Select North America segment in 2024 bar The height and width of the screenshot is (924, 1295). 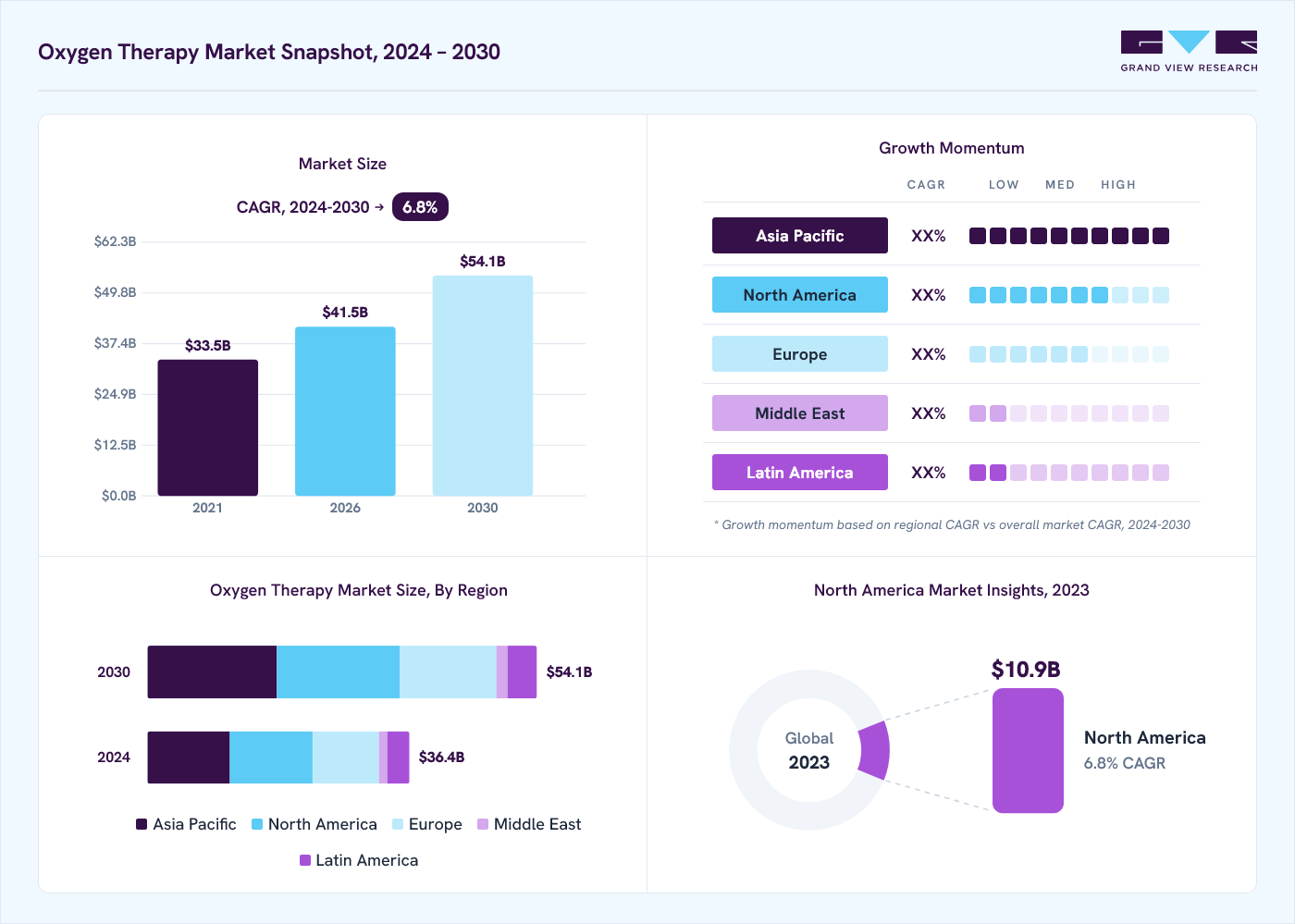click(x=271, y=758)
